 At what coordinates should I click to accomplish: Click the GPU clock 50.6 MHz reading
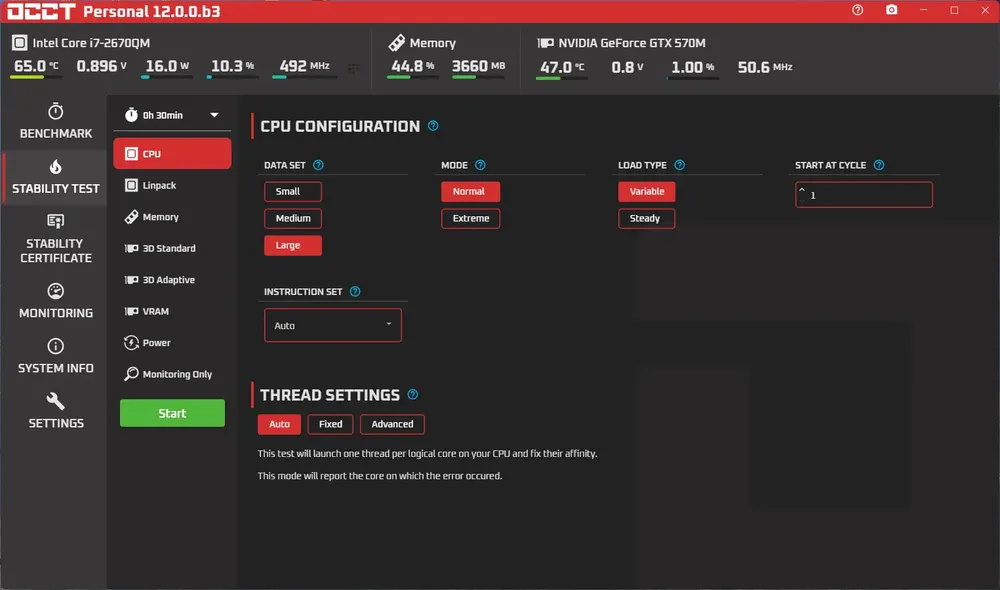coord(765,68)
